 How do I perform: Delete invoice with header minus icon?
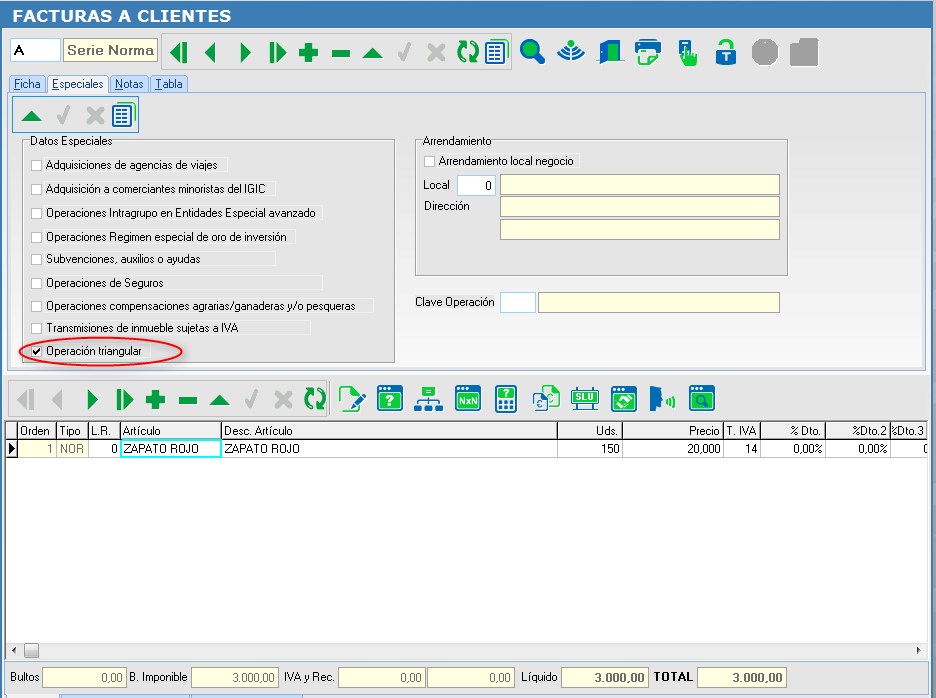click(341, 54)
